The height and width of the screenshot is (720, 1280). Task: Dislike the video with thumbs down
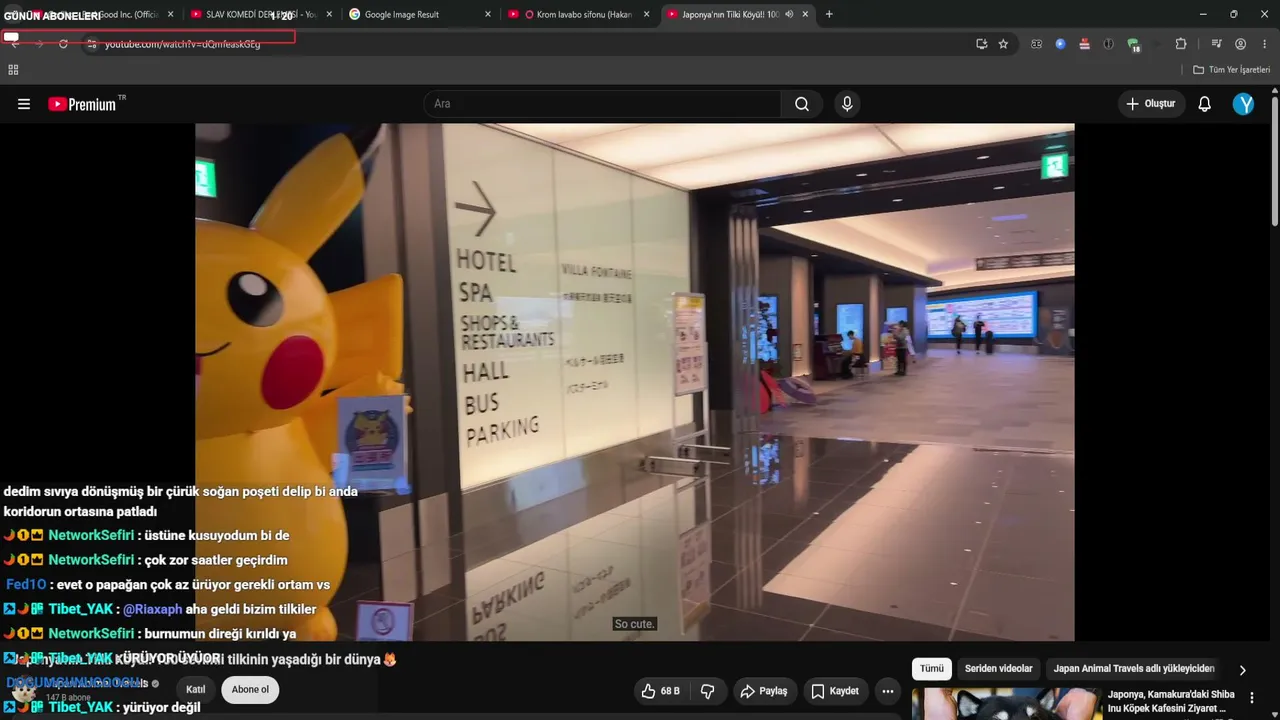coord(707,691)
